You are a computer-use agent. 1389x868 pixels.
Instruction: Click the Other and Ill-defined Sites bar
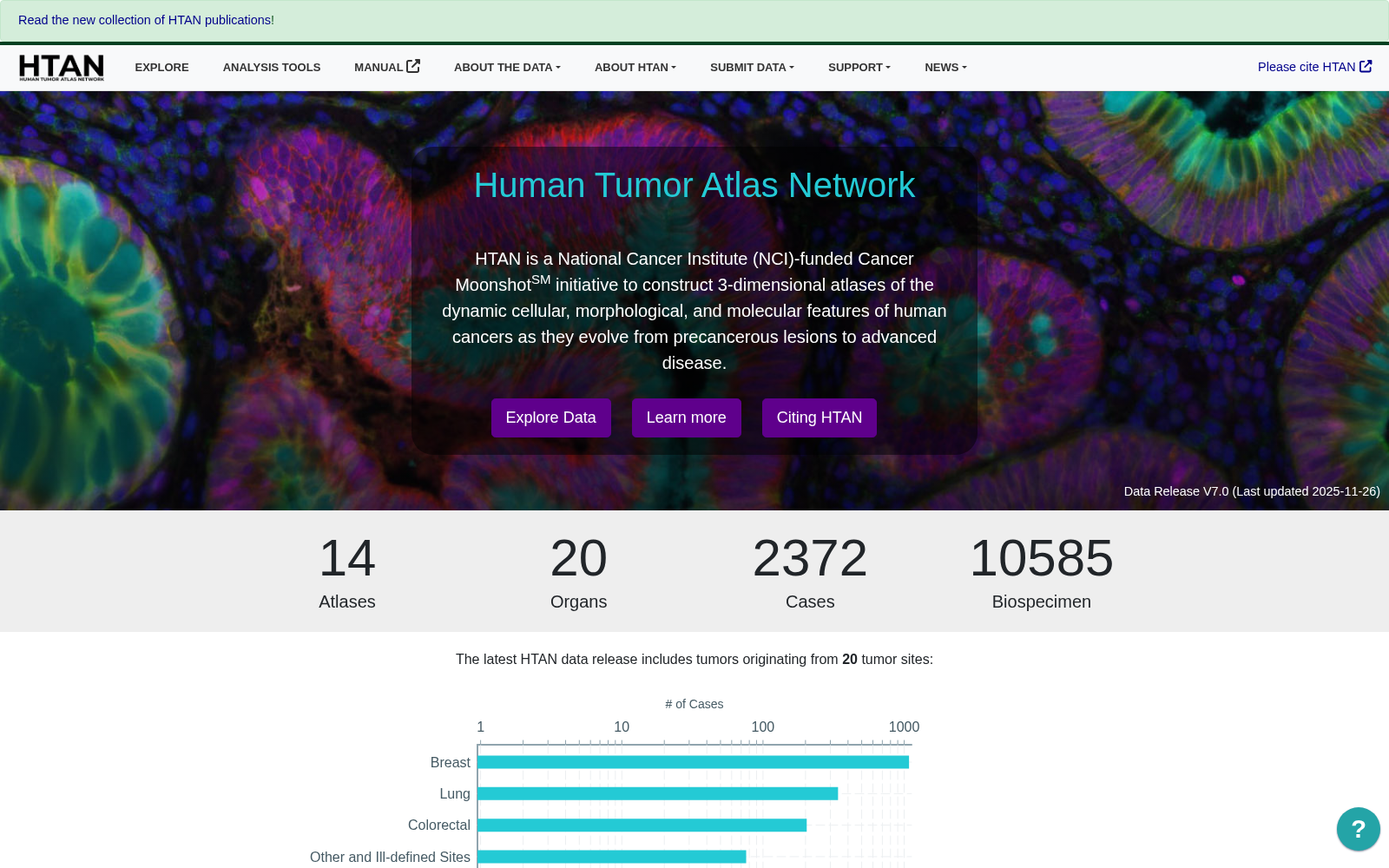tap(611, 857)
